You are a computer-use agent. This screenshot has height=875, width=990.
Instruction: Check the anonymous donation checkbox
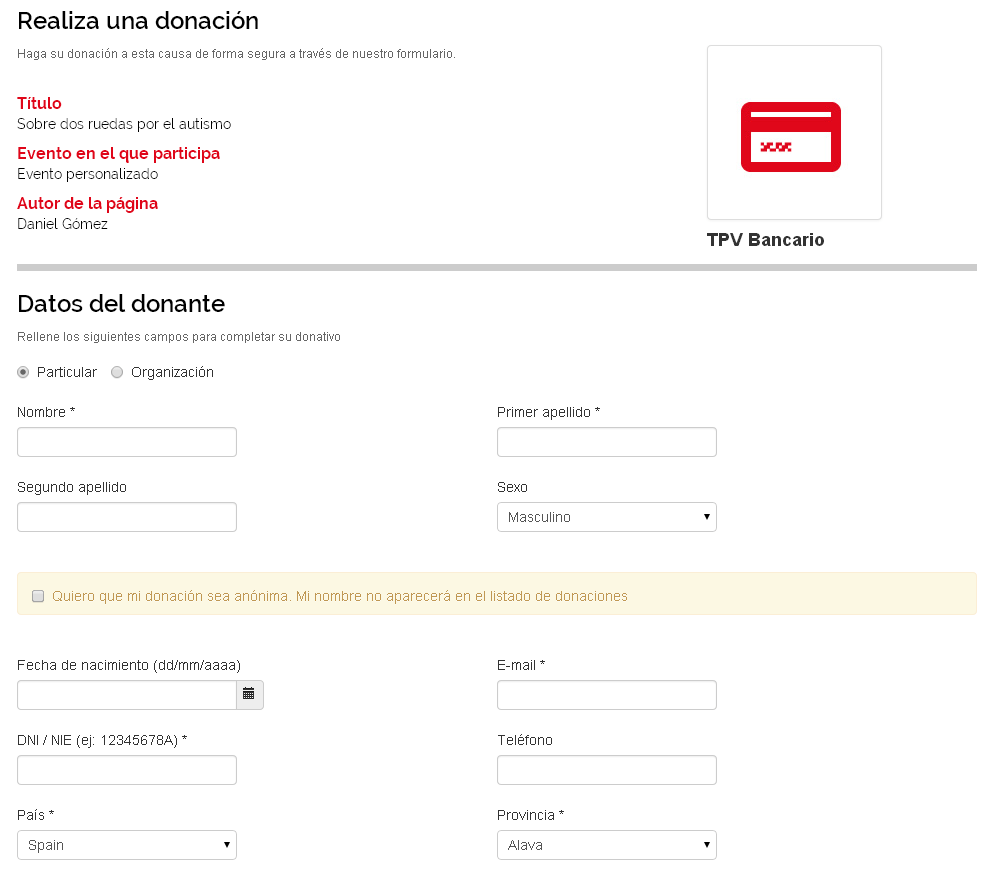coord(38,596)
